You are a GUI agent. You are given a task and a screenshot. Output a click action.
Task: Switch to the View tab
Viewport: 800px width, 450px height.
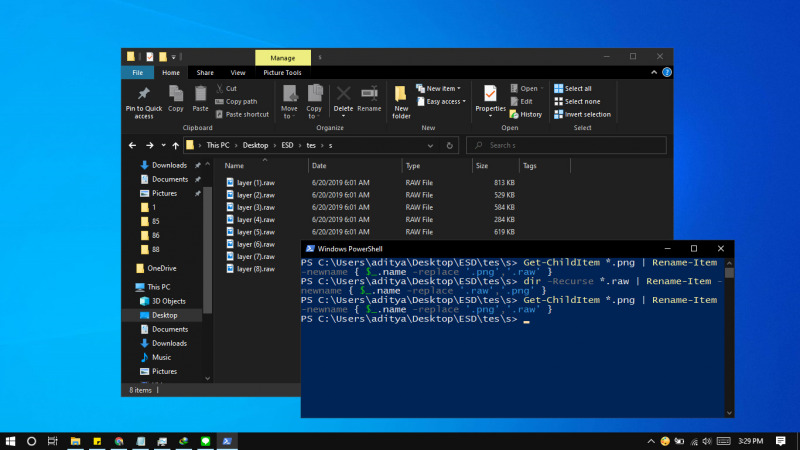click(238, 72)
